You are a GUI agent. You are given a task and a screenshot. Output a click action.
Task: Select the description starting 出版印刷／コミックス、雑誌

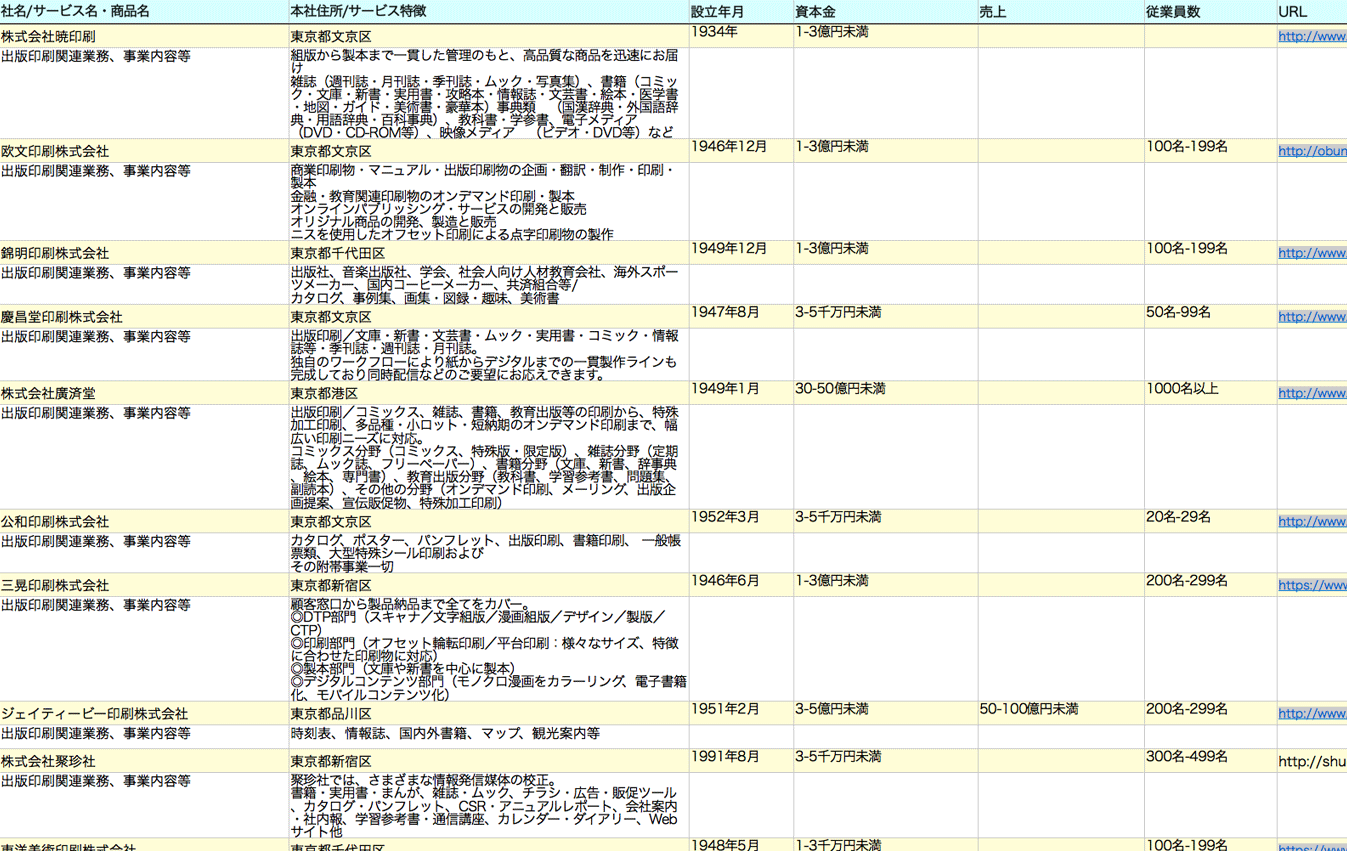(x=488, y=457)
